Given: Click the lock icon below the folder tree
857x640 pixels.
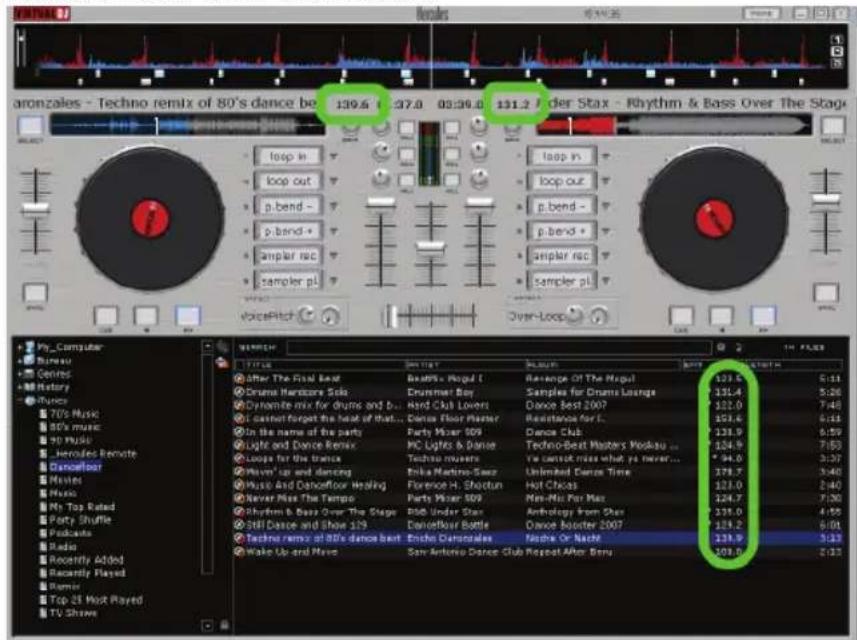Looking at the screenshot, I should 224,625.
